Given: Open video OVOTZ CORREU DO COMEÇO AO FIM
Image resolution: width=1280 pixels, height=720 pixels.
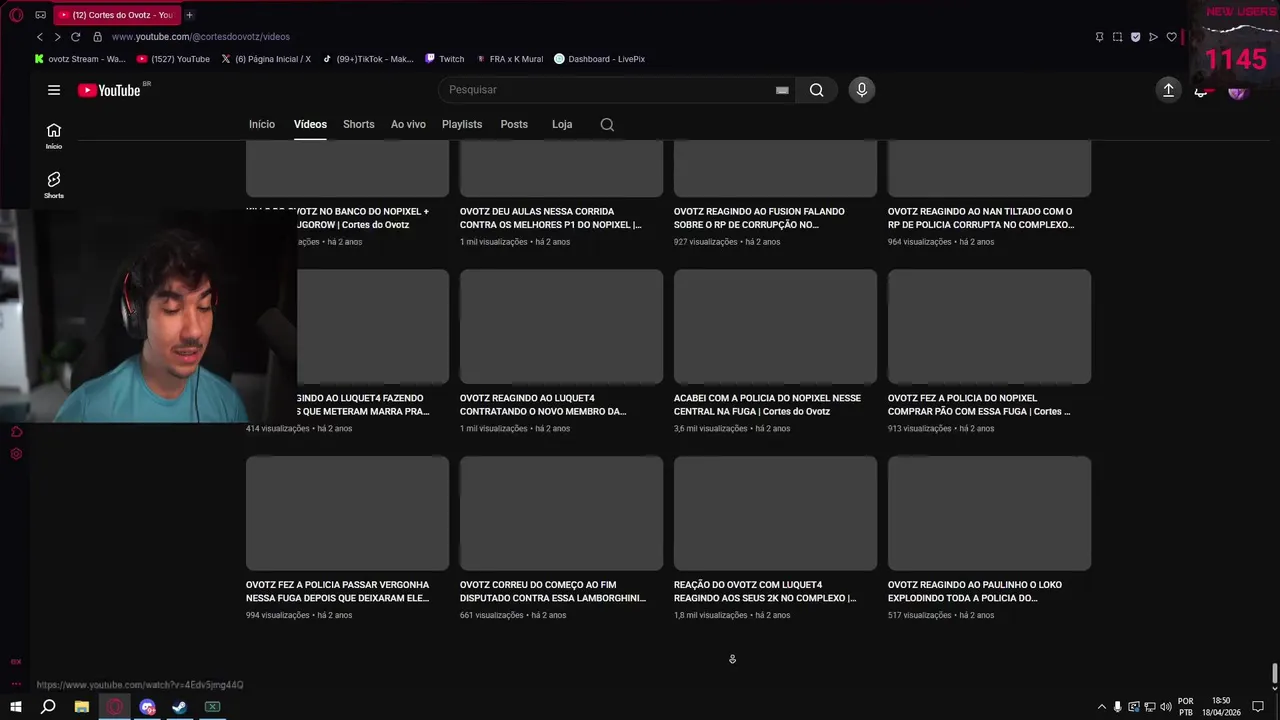Looking at the screenshot, I should coord(553,591).
